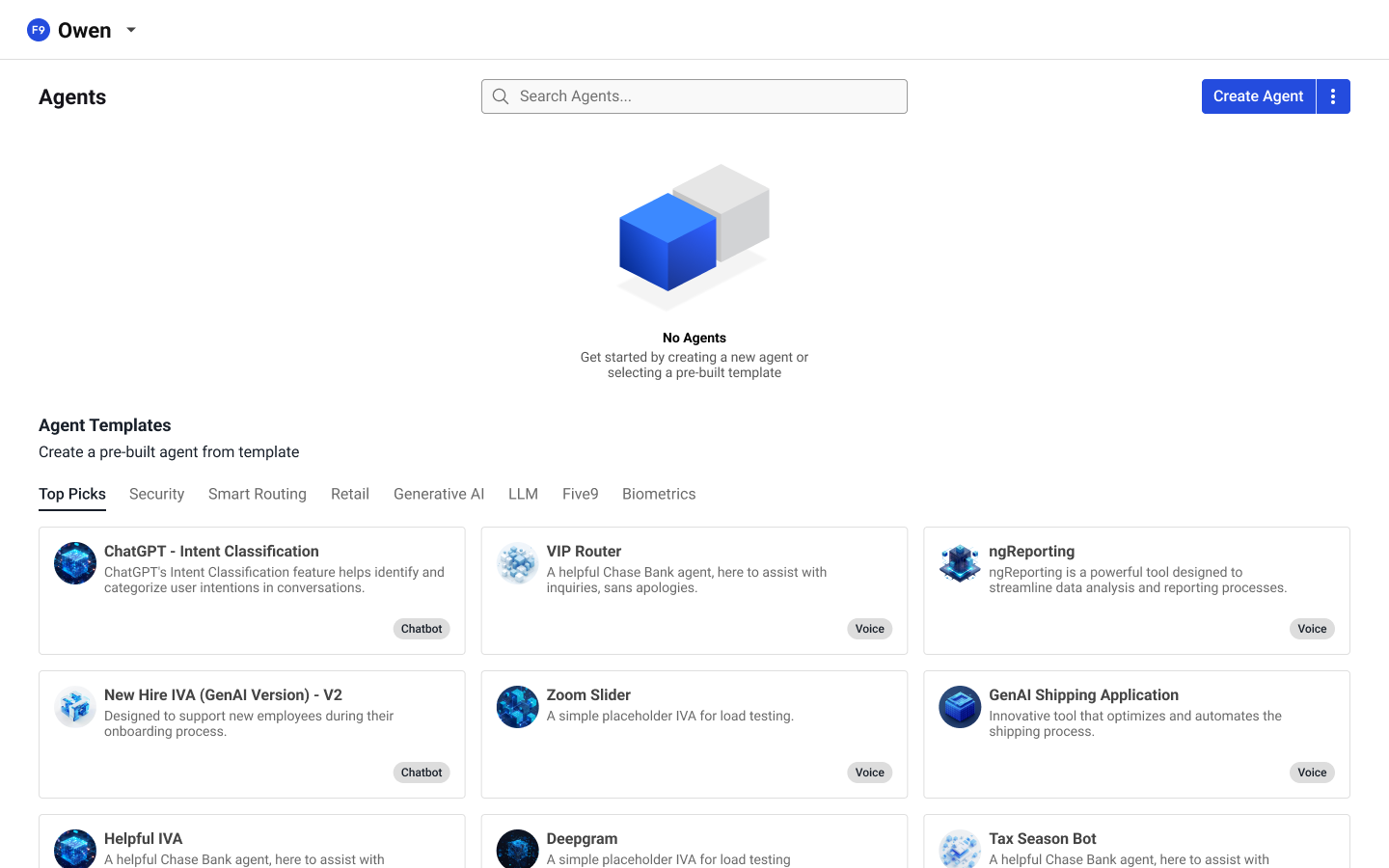The height and width of the screenshot is (868, 1389).
Task: Open the Smart Routing tab
Action: point(258,494)
